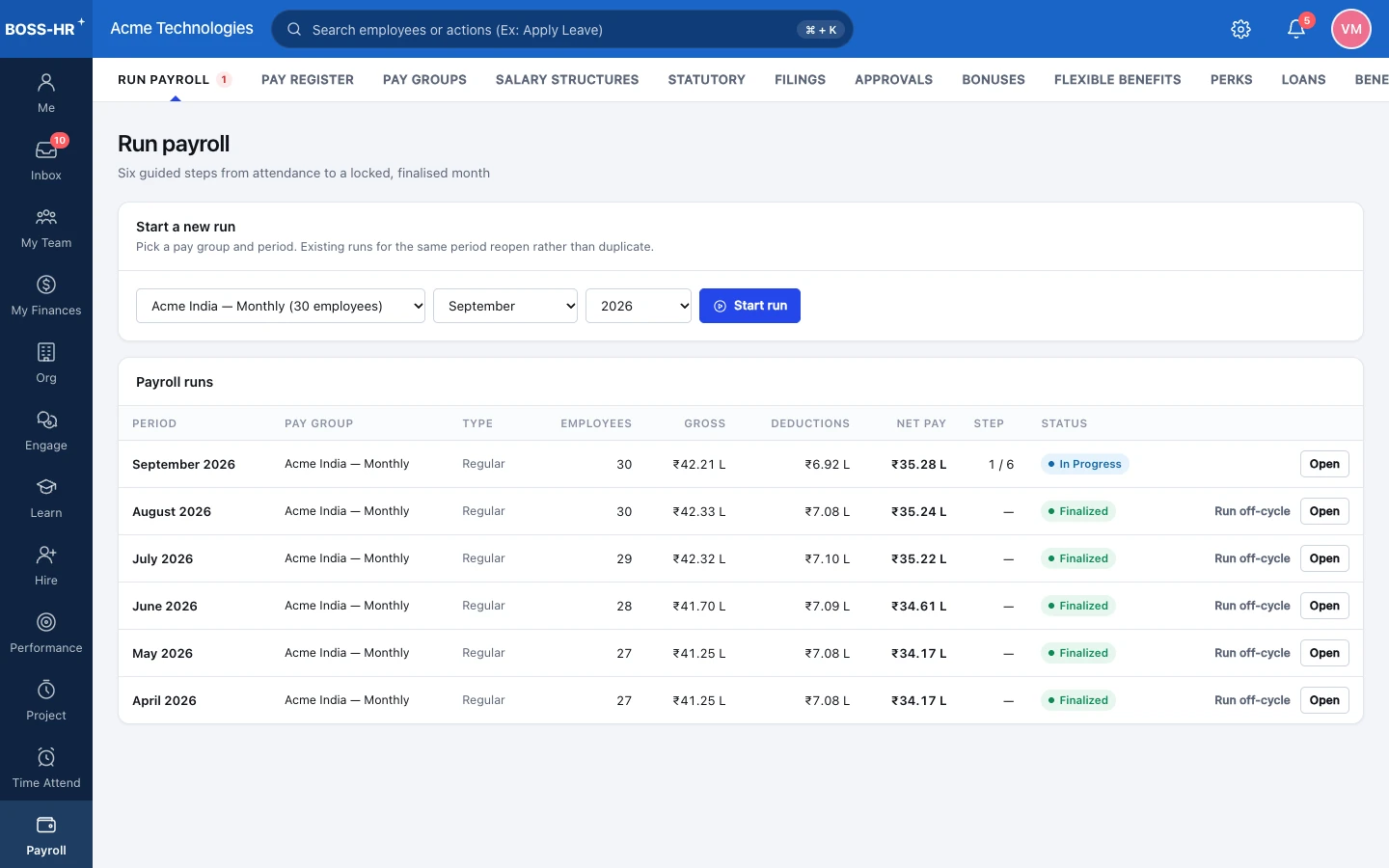Open the September 2026 payroll run
This screenshot has width=1389, height=868.
pos(1324,464)
